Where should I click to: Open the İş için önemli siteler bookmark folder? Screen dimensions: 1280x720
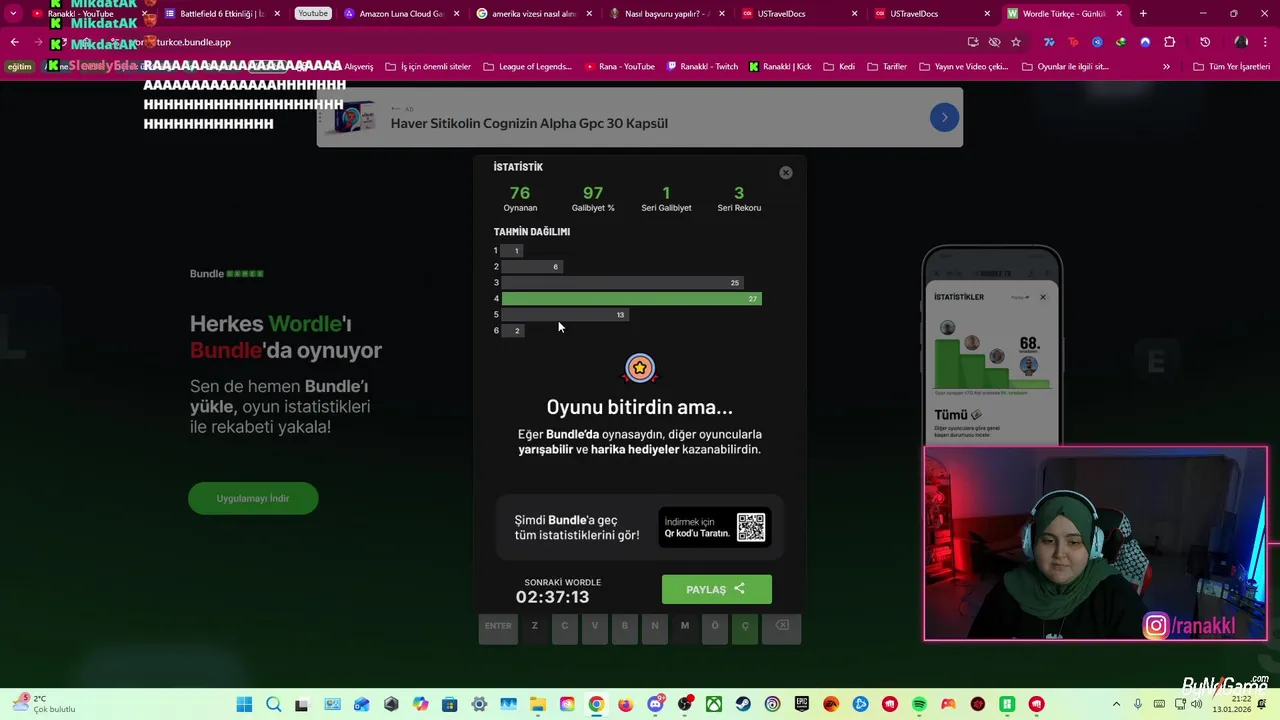pyautogui.click(x=428, y=67)
